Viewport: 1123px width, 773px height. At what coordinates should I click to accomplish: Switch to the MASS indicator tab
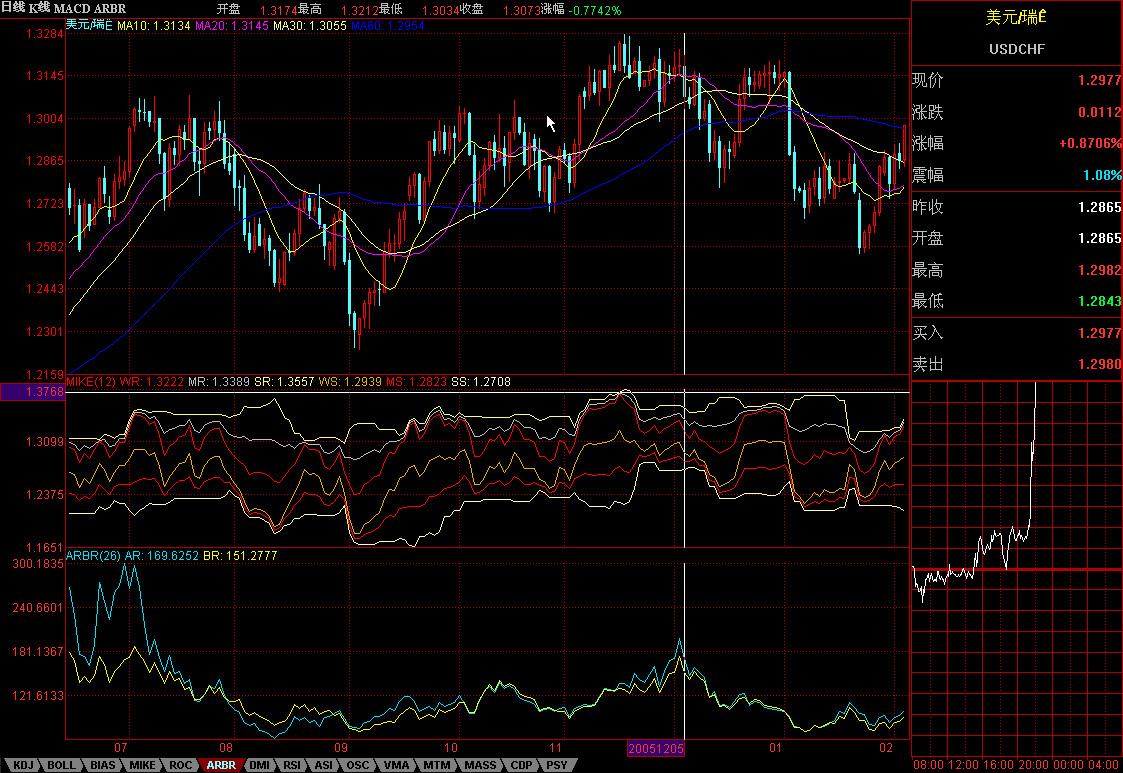(480, 765)
